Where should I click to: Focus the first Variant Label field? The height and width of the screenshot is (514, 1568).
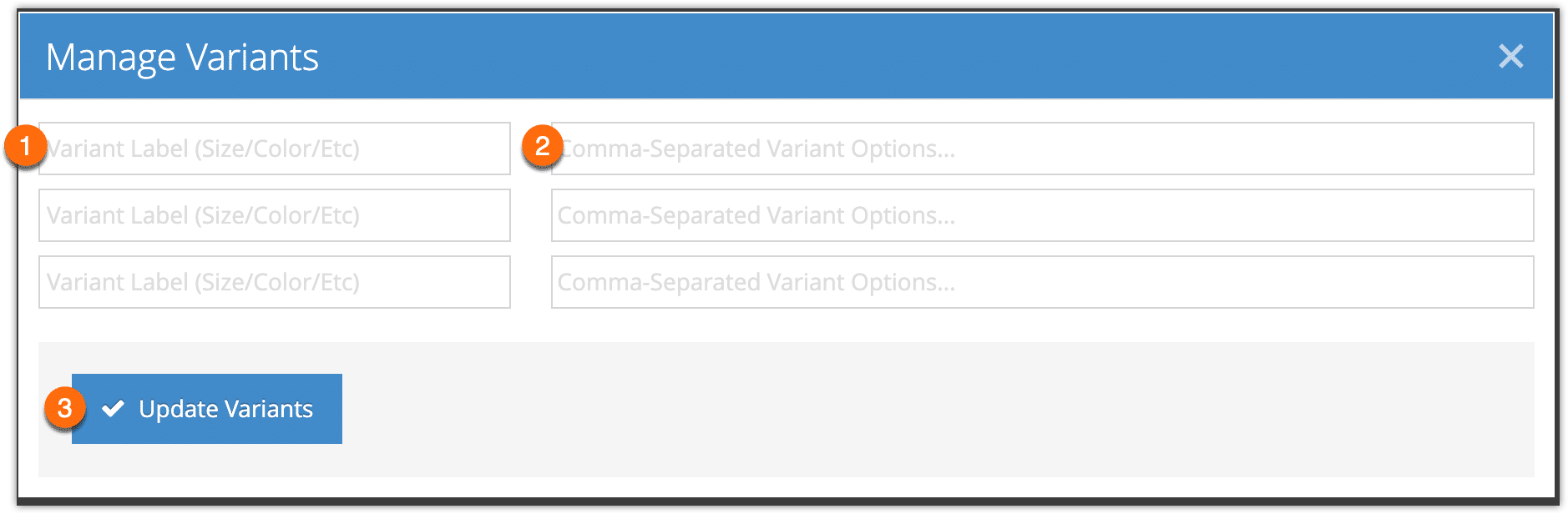pyautogui.click(x=275, y=149)
